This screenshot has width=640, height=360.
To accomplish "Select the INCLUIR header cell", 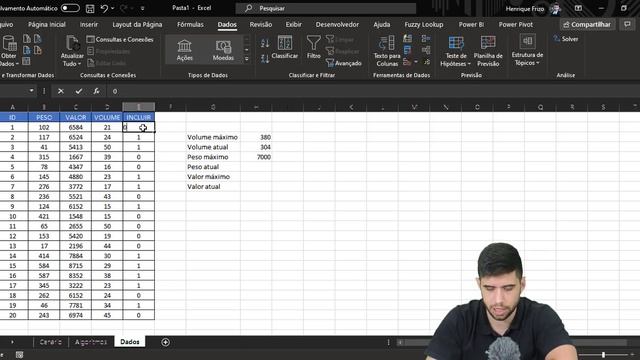I will 138,117.
